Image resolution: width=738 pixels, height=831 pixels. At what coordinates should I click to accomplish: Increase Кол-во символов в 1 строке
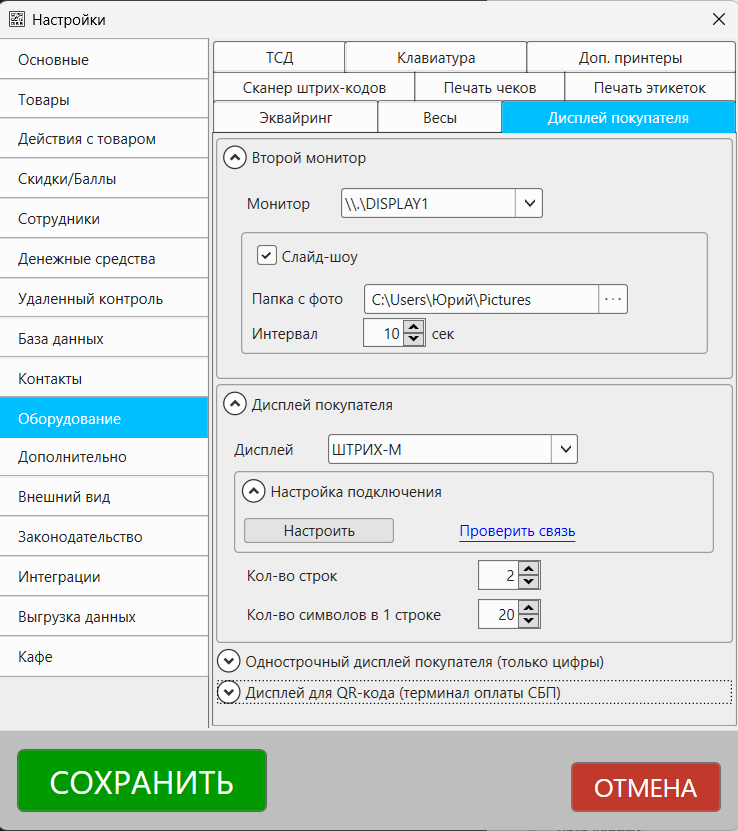pyautogui.click(x=529, y=607)
